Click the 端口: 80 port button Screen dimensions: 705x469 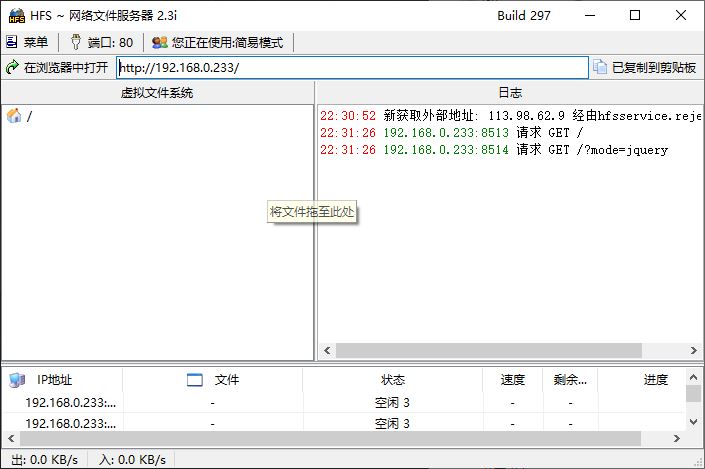(x=102, y=42)
